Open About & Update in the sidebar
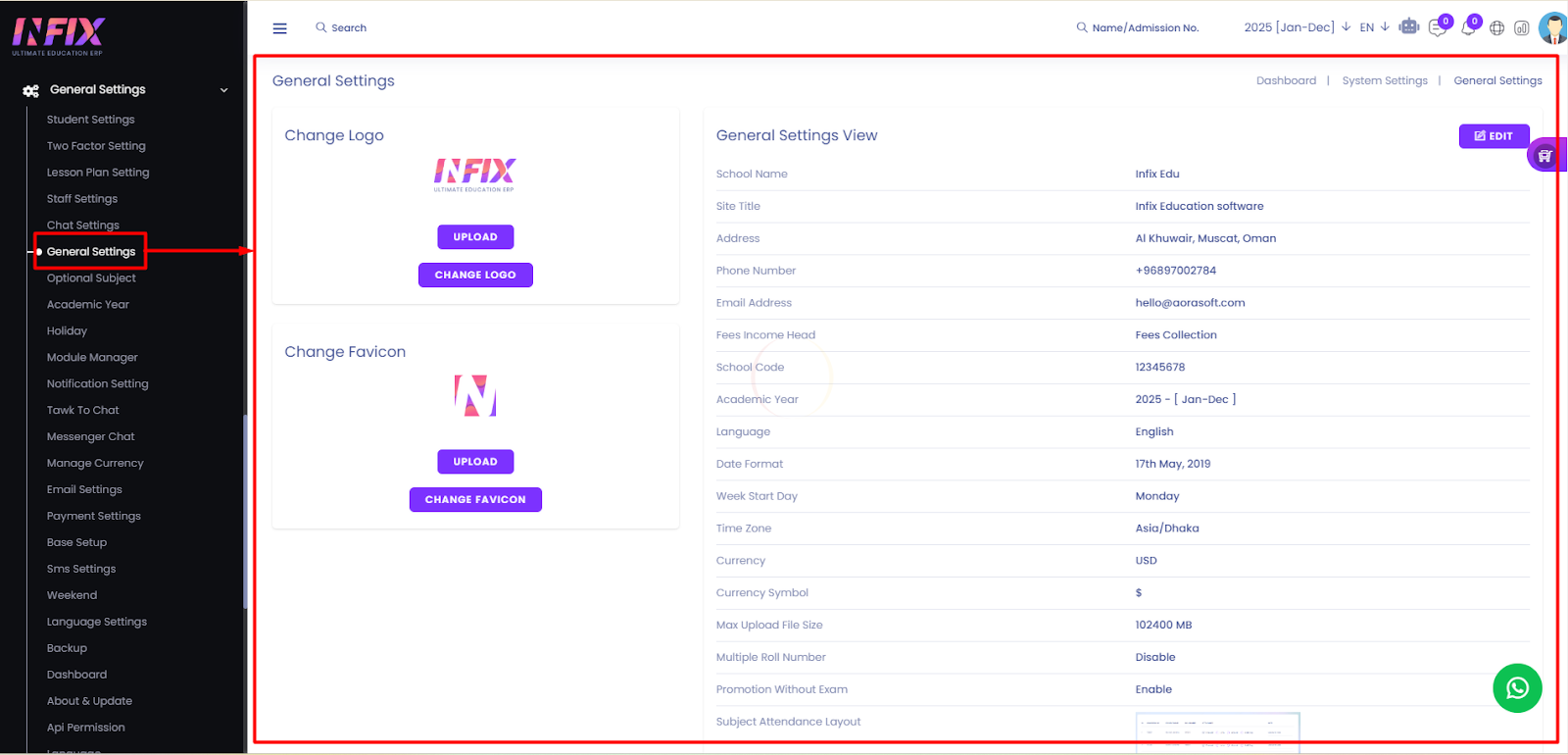The image size is (1568, 755). click(x=89, y=702)
